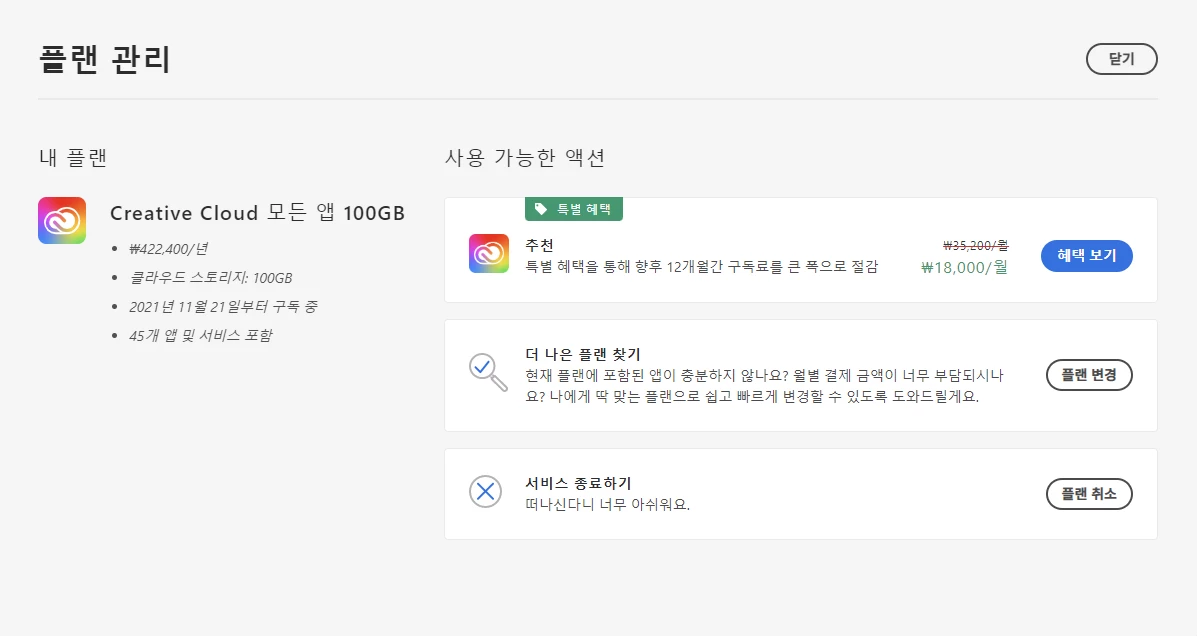This screenshot has width=1197, height=636.
Task: Click the 플랜 변경 button
Action: (1089, 375)
